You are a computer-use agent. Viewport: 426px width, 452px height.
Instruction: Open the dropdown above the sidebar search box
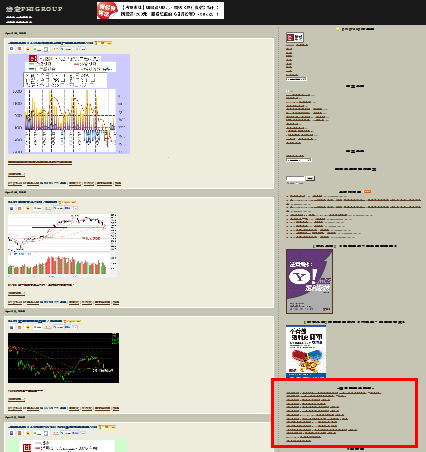(x=299, y=160)
